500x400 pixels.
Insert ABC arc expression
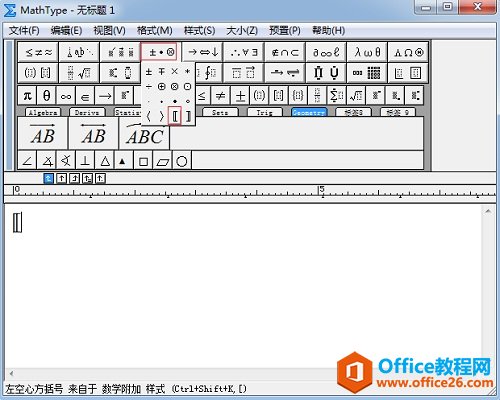coord(144,134)
